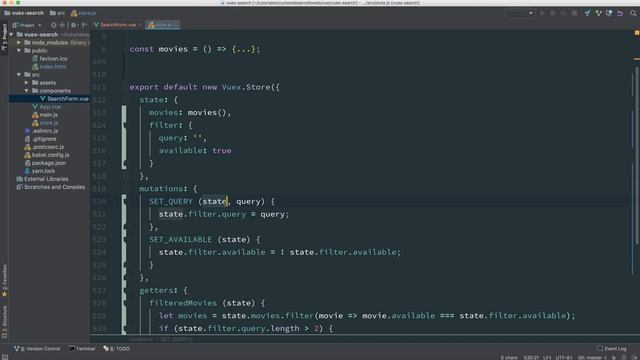Screen dimensions: 640x360
Task: Open main.js in project tree
Action: (x=45, y=115)
